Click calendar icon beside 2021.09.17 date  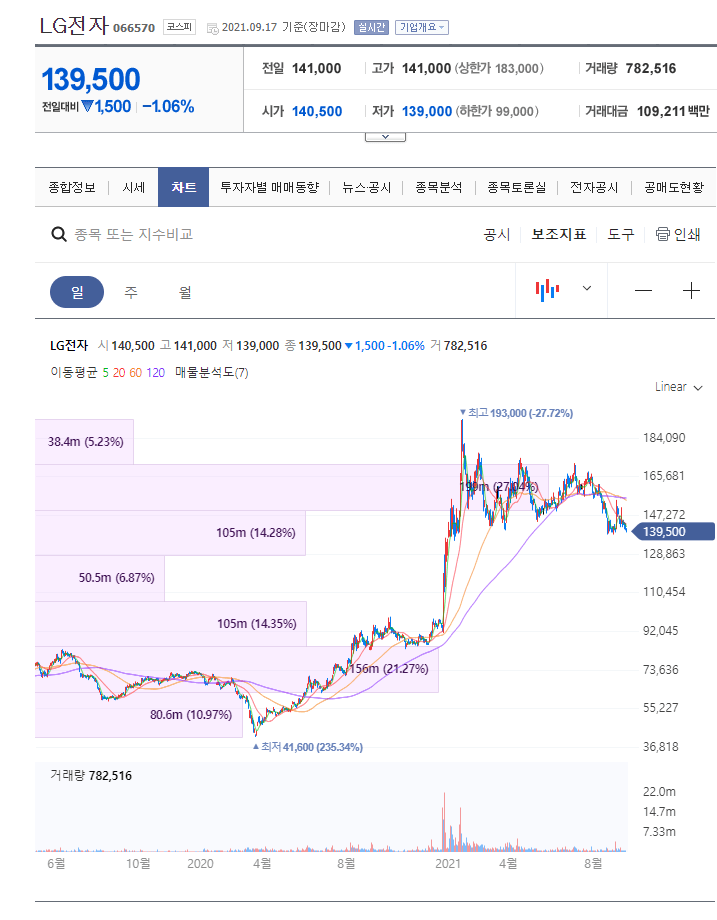212,28
